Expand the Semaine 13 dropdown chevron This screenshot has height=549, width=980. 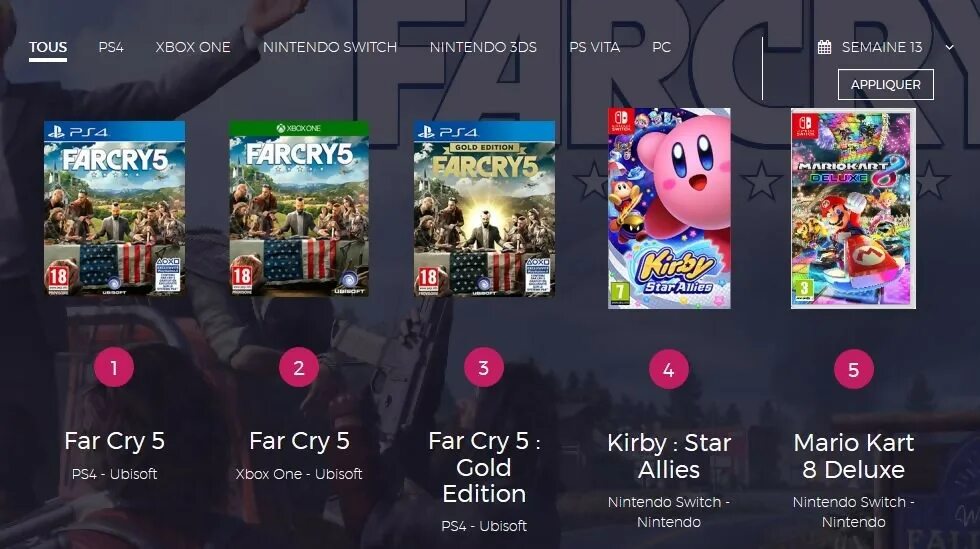(949, 47)
